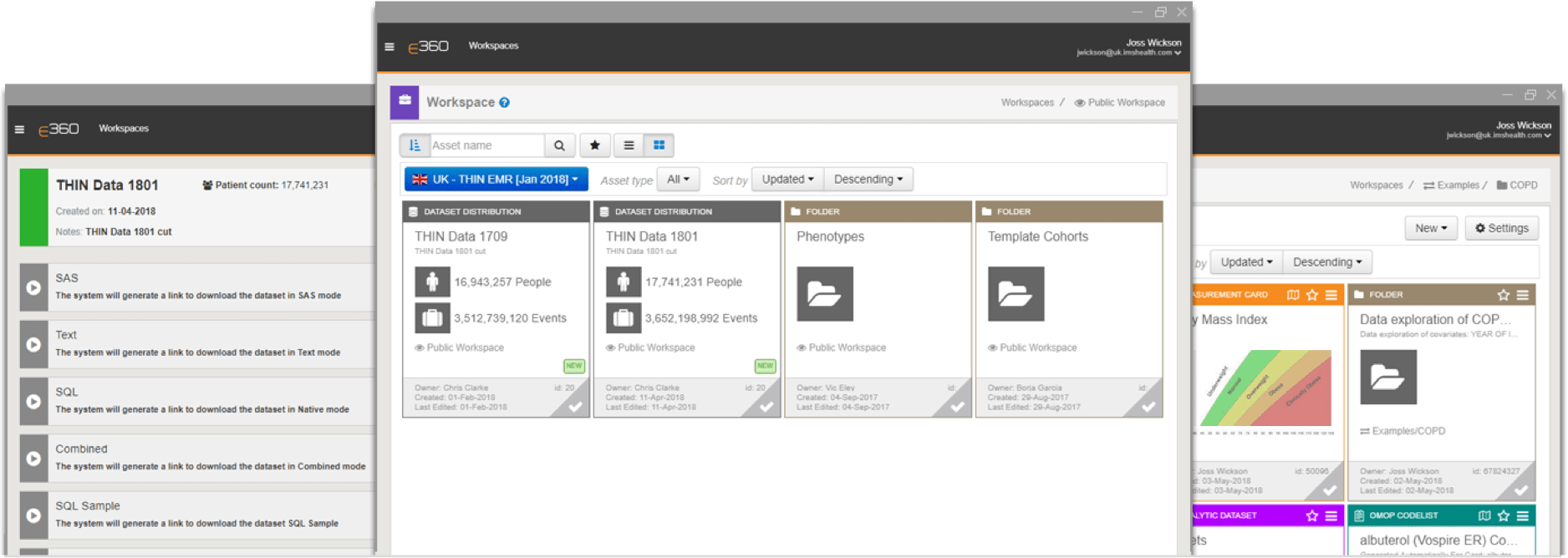The height and width of the screenshot is (558, 1568).
Task: Open the THIN Data 1709 card title
Action: 461,236
